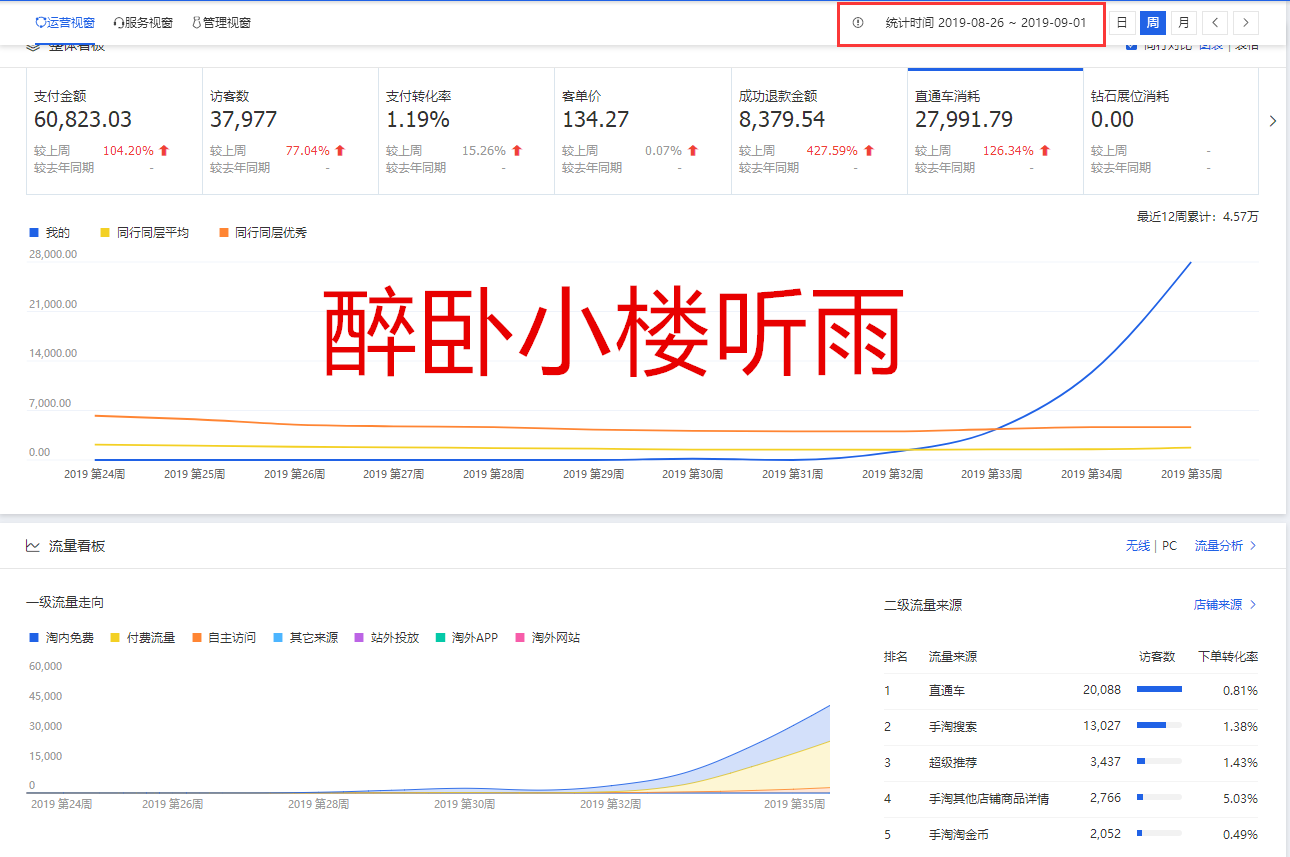Click the red up arrow in 支付金额 card
The height and width of the screenshot is (857, 1290).
[x=164, y=151]
